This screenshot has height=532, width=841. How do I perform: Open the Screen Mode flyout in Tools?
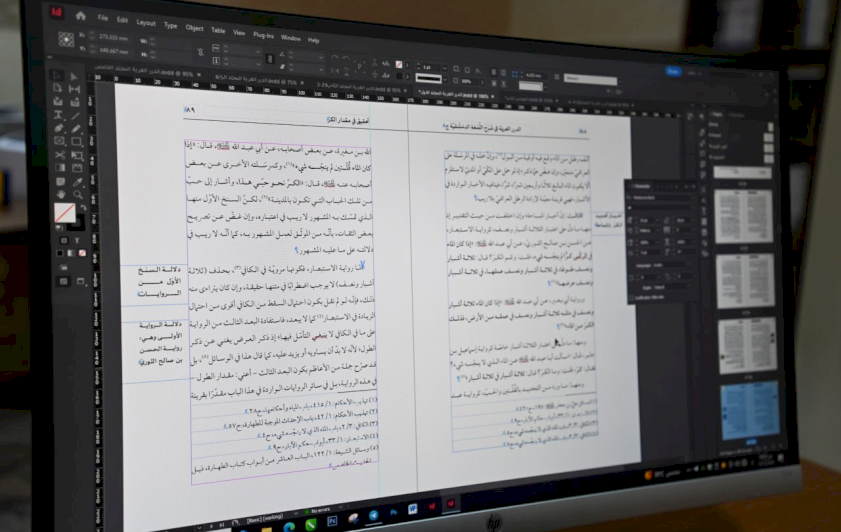tap(80, 282)
